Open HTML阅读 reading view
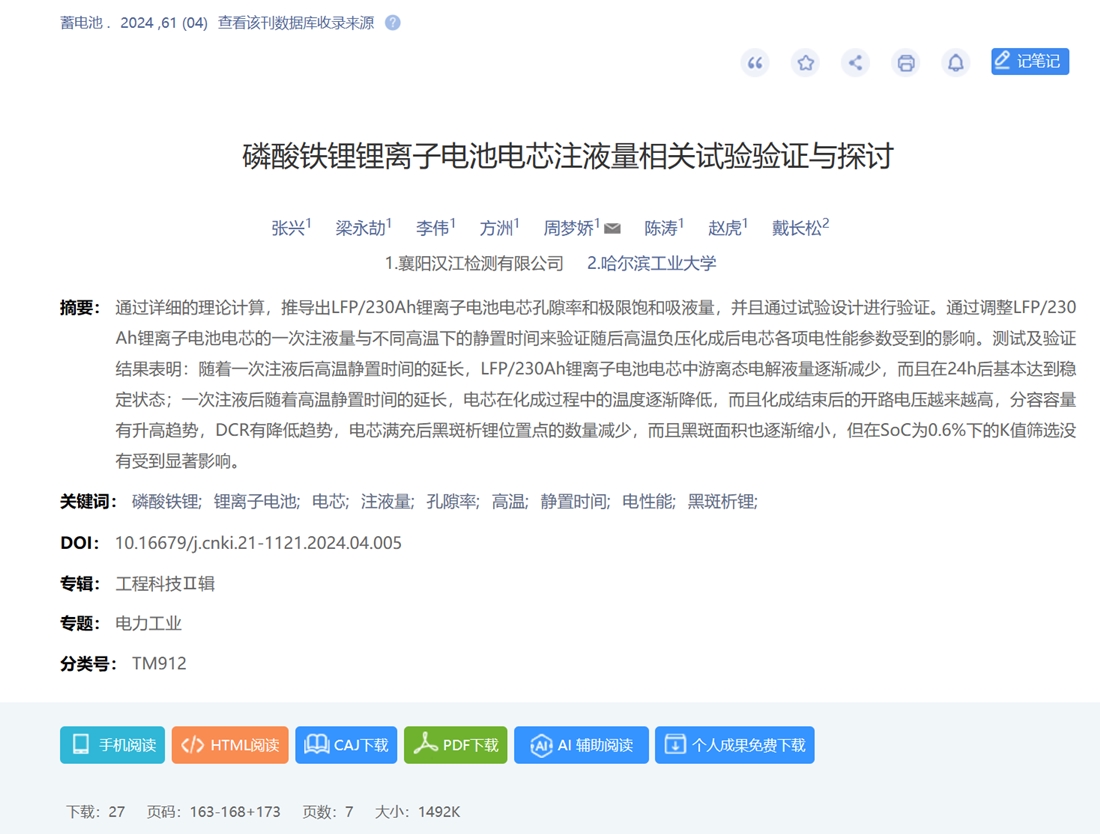 (230, 744)
